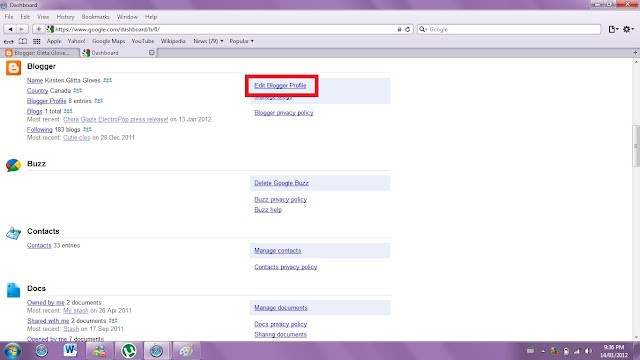The image size is (640, 360).
Task: Open the Yahoo! bookmark
Action: pyautogui.click(x=76, y=41)
